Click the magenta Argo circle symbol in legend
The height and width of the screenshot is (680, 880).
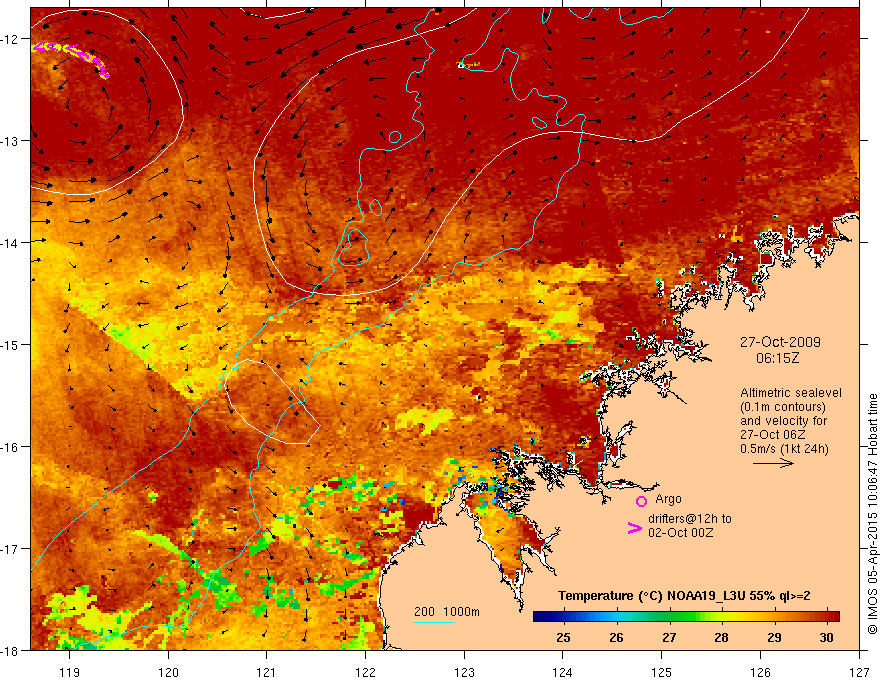[641, 501]
